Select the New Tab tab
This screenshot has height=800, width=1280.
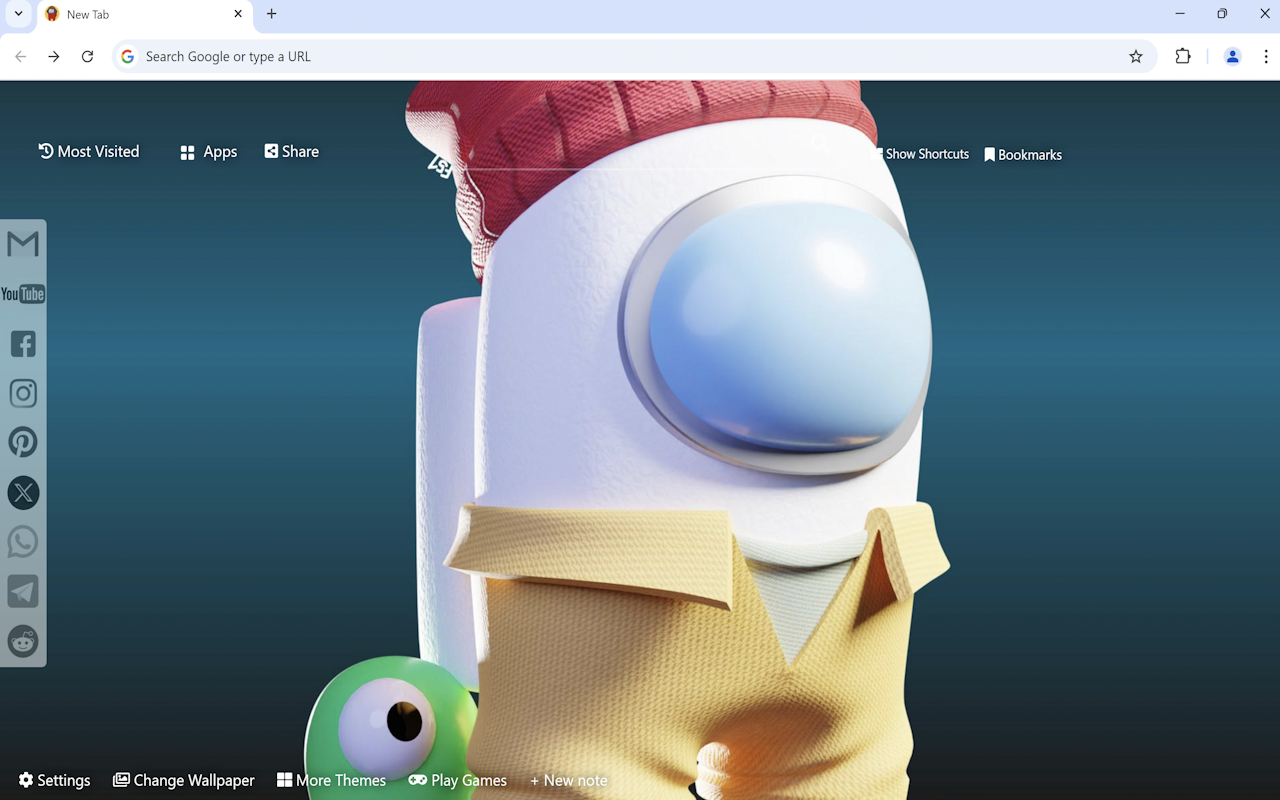click(x=145, y=15)
